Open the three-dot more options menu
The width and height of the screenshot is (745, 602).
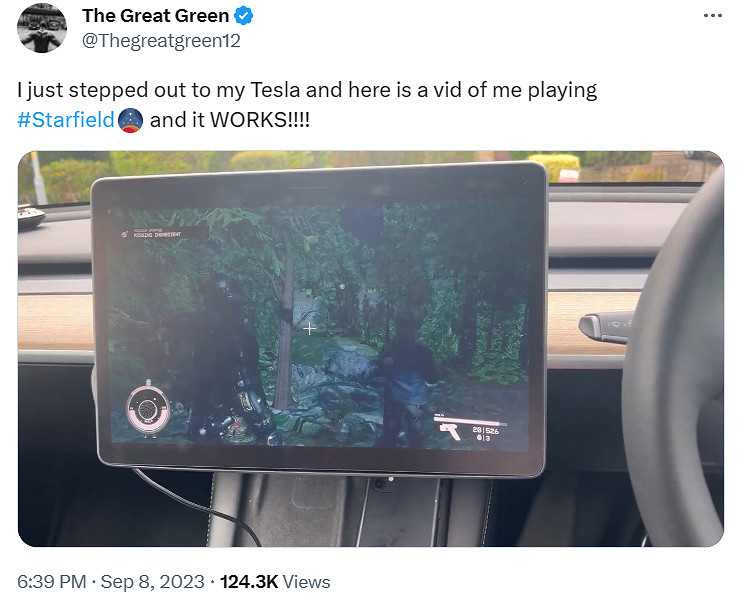pos(713,16)
